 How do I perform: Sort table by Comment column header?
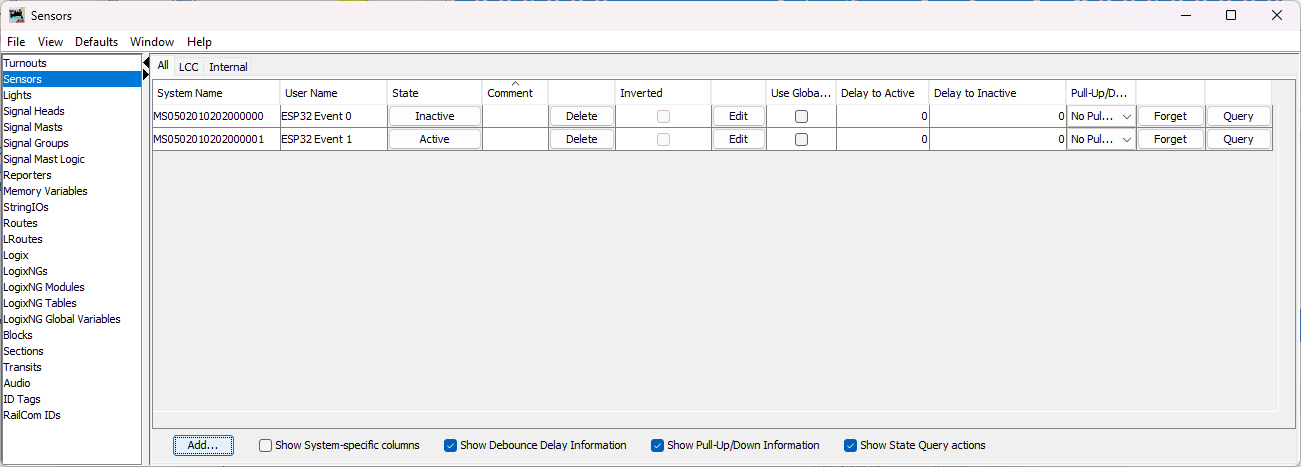(514, 93)
